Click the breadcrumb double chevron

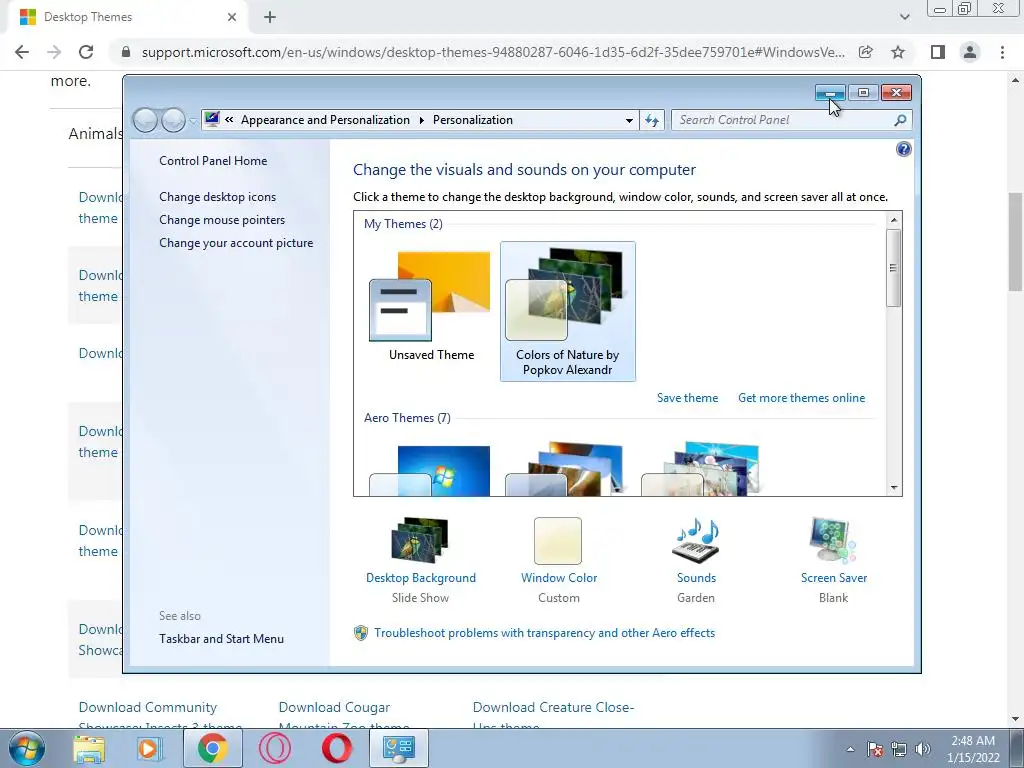(229, 120)
